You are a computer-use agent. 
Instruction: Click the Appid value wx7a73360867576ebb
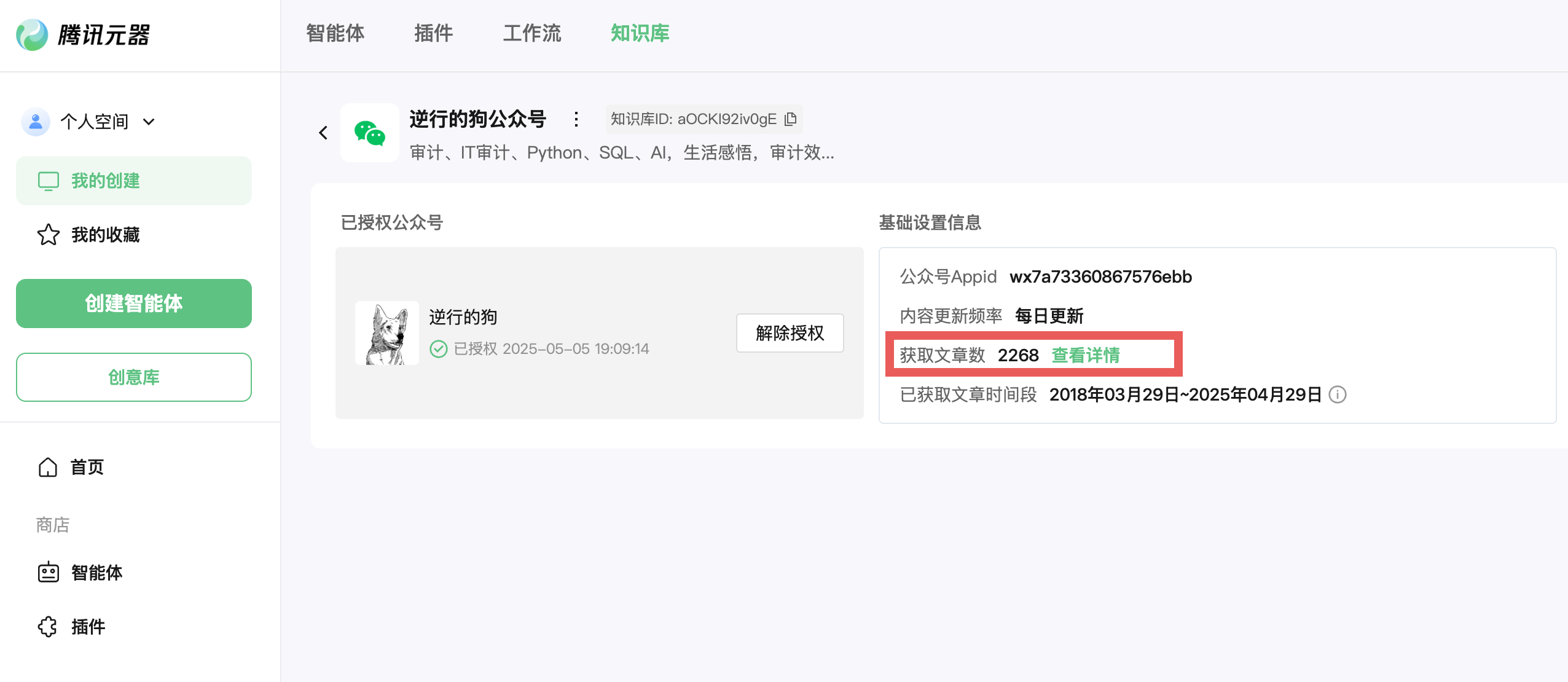pyautogui.click(x=1100, y=277)
